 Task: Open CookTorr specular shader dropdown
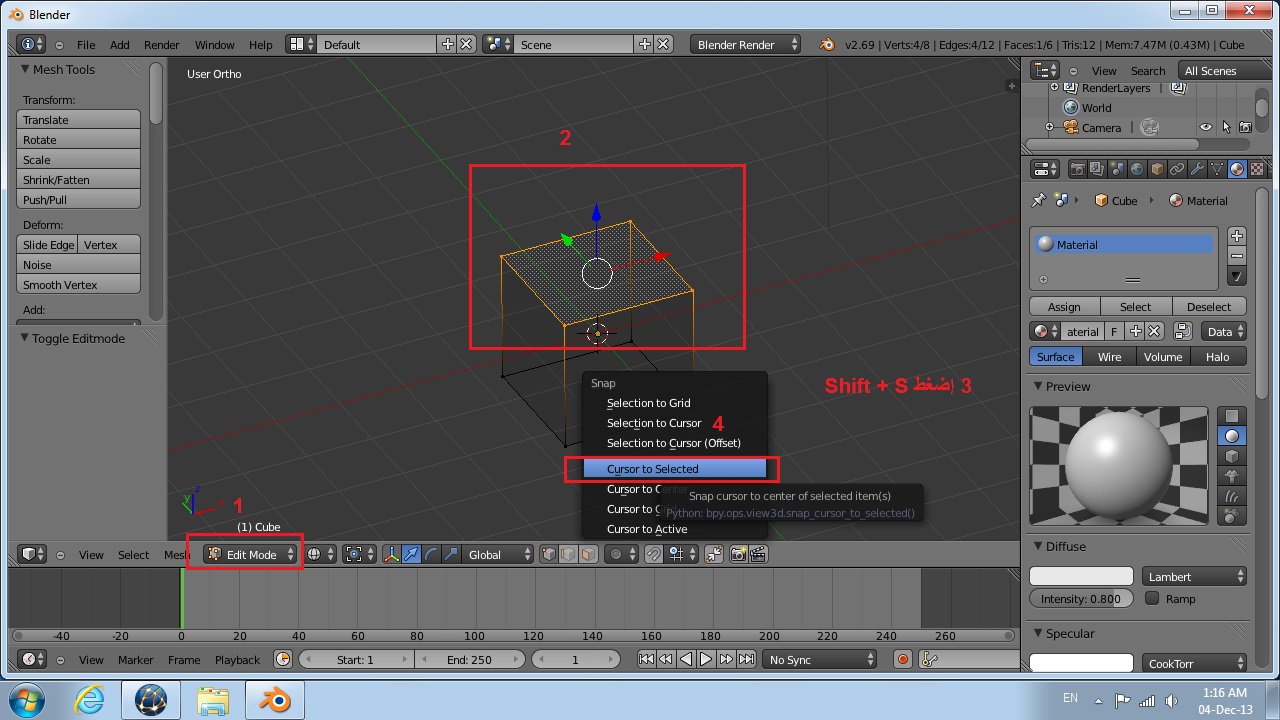click(1194, 663)
